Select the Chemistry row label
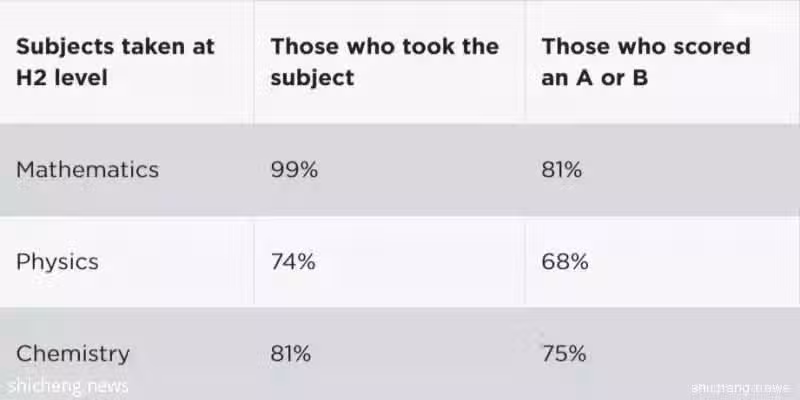 pos(73,355)
